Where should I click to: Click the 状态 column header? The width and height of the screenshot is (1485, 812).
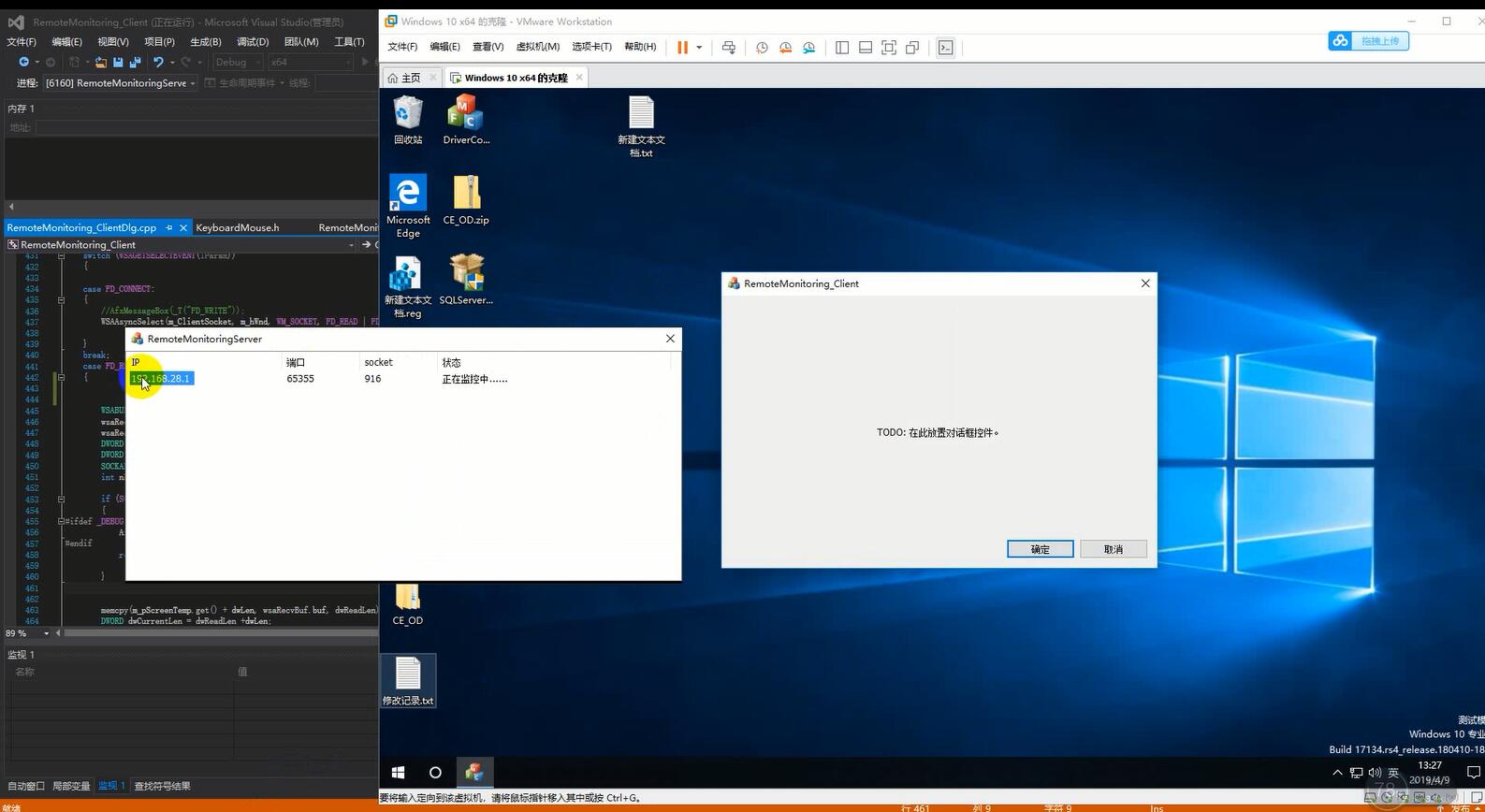coord(554,362)
